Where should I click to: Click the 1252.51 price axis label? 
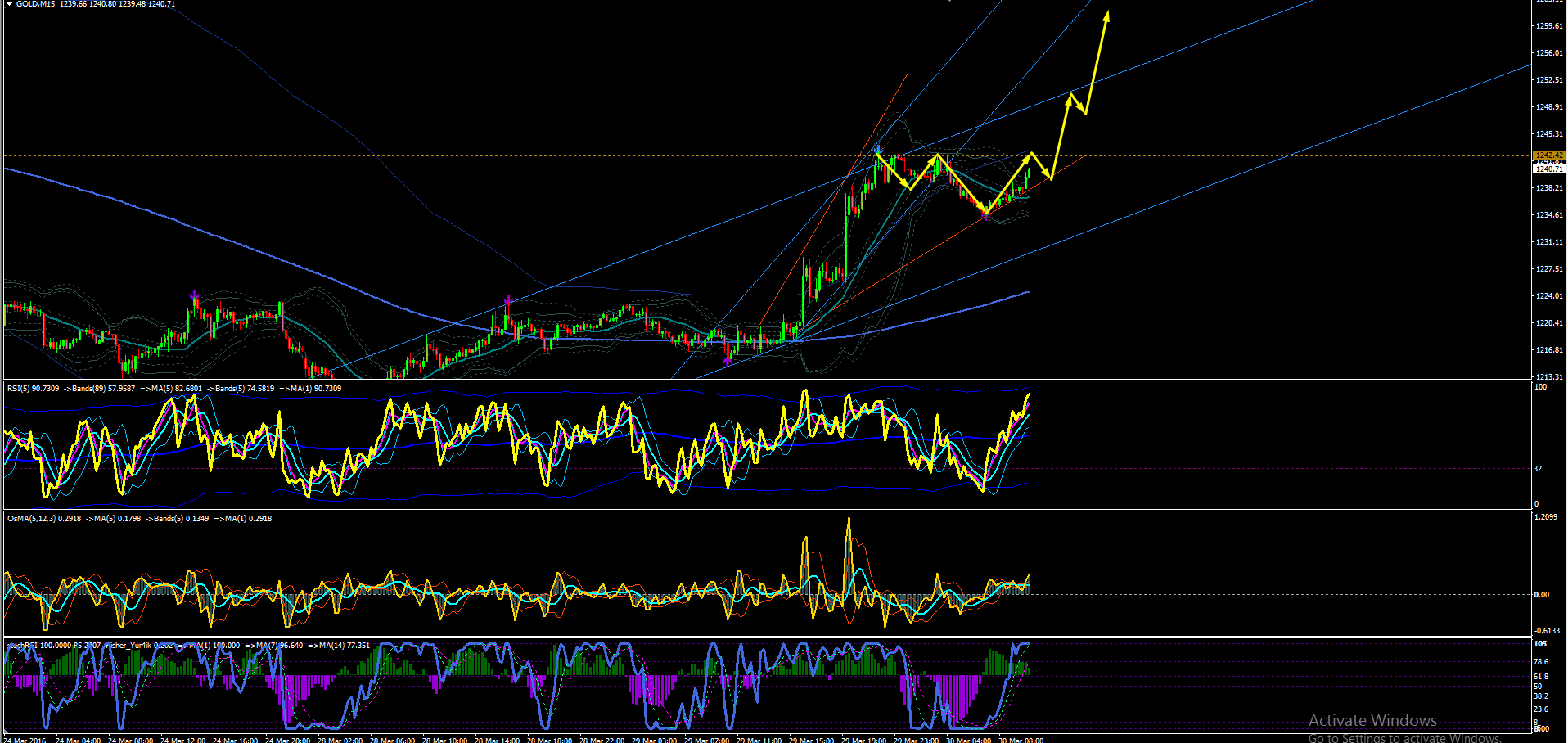[x=1550, y=80]
